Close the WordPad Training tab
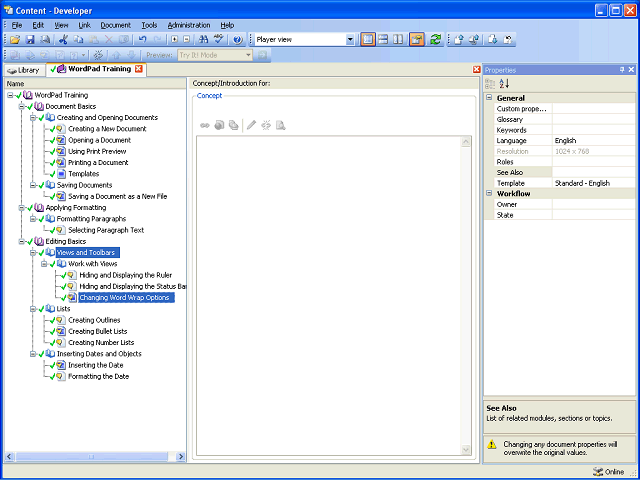Screen dimensions: 640x480 (x=139, y=69)
